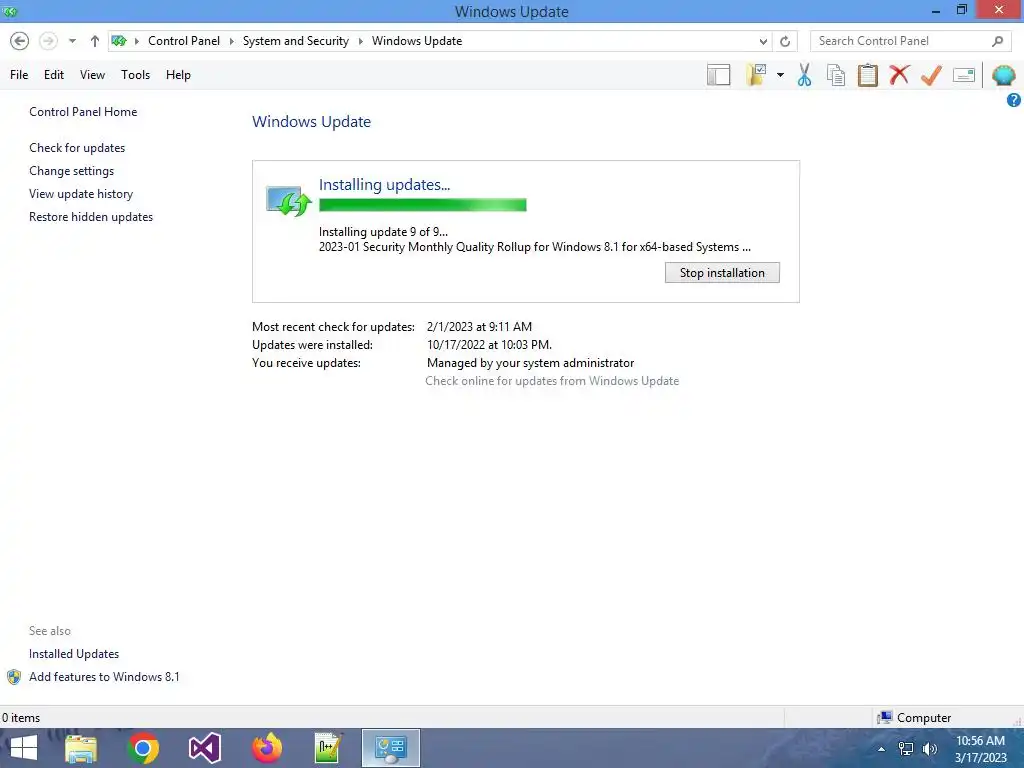Click the volume speaker icon in tray
Screen dimensions: 1024x768
pos(930,749)
